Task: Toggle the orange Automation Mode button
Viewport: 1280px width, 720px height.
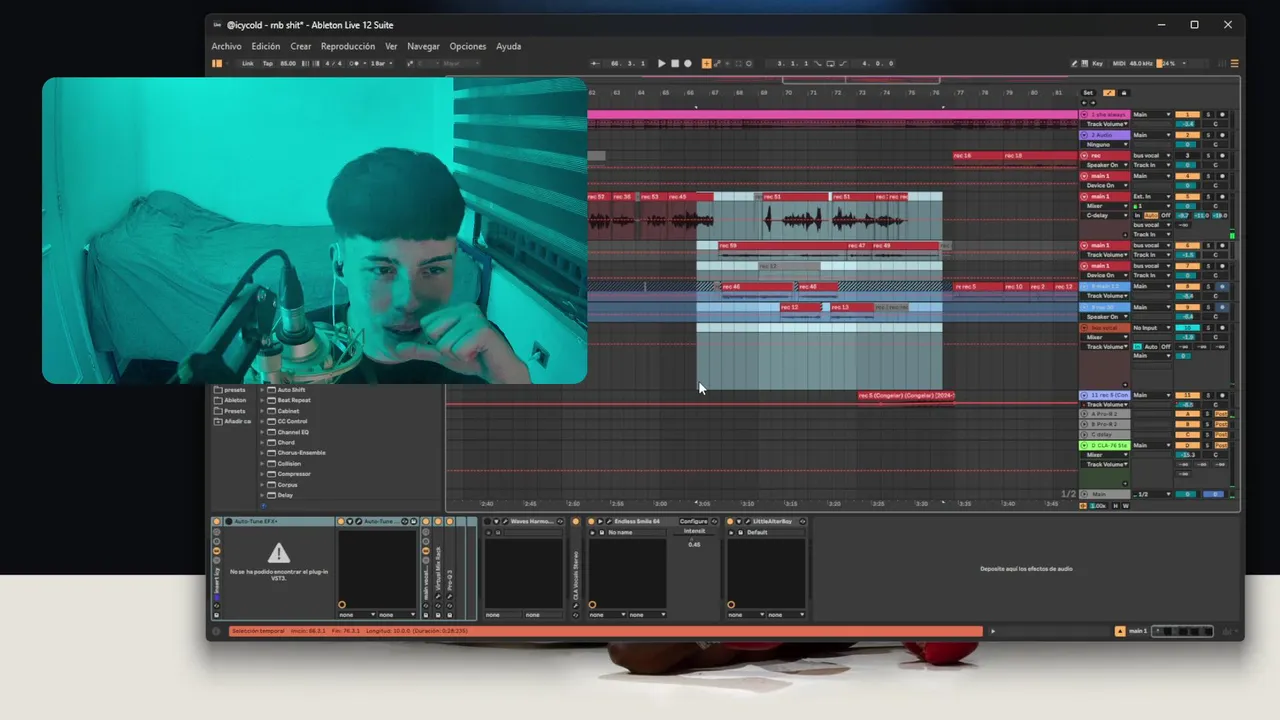Action: click(1109, 93)
